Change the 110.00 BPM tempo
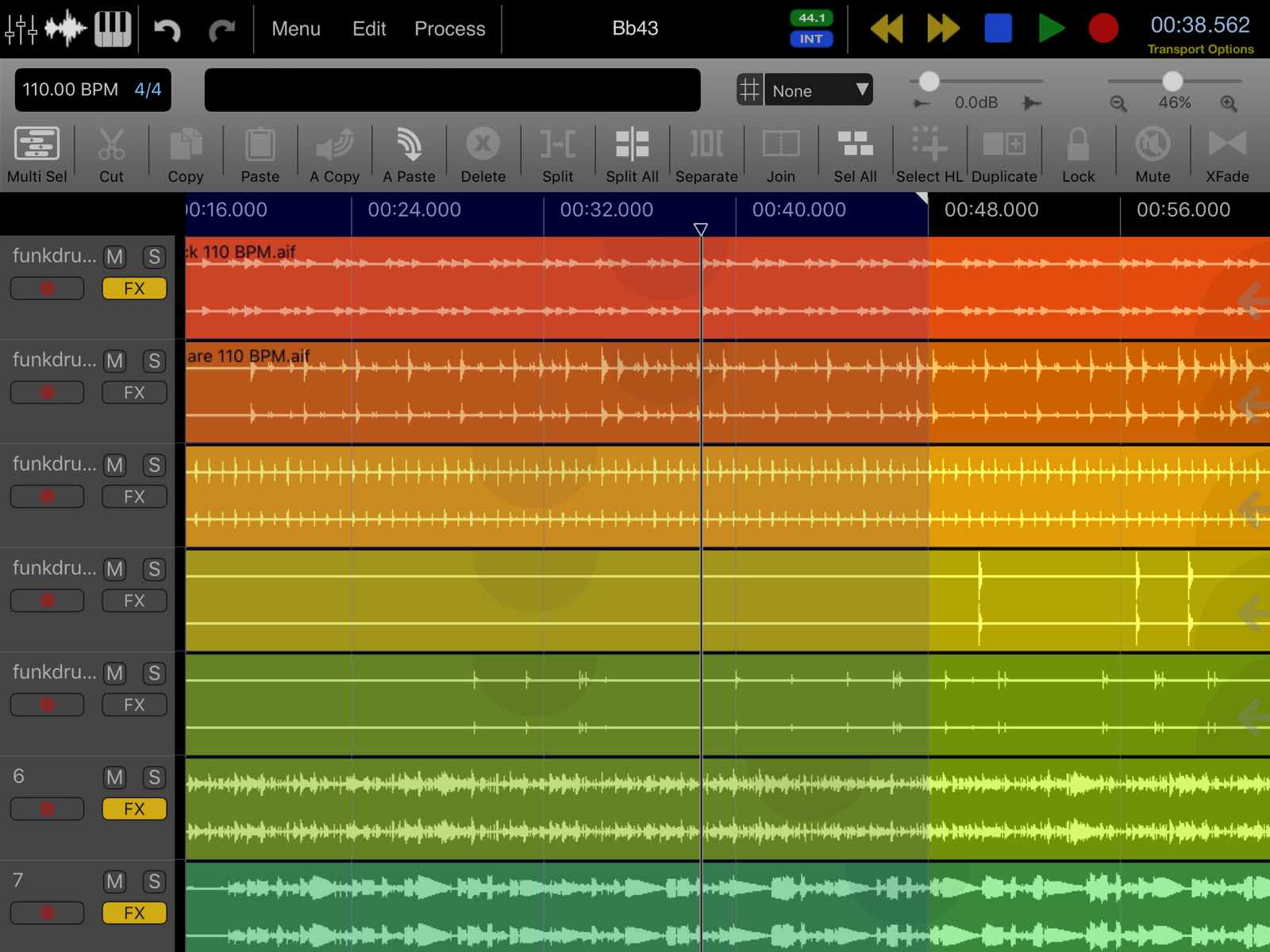 (70, 90)
